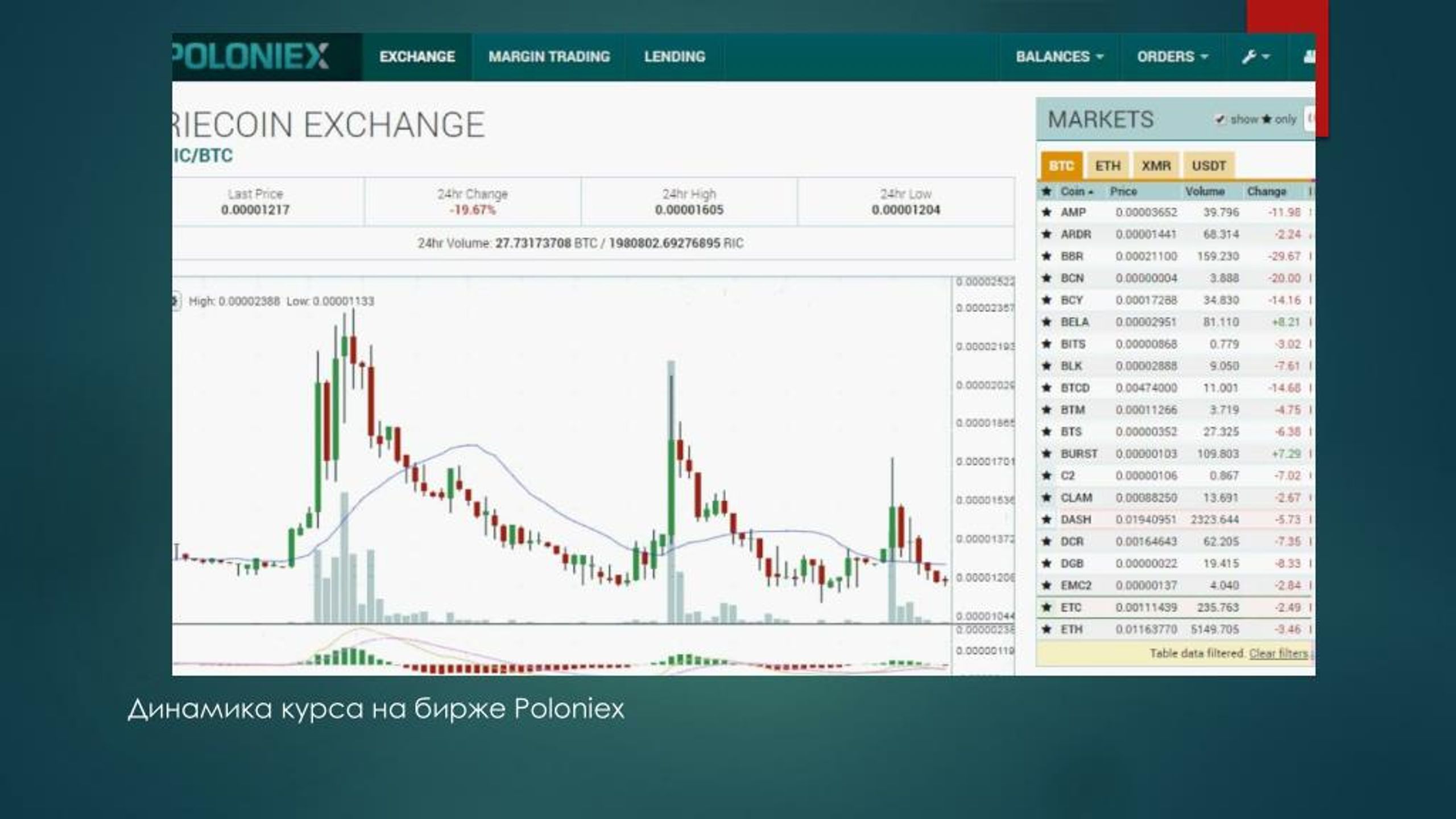Viewport: 1456px width, 819px height.
Task: Click the MACD indicator pane
Action: tap(561, 650)
